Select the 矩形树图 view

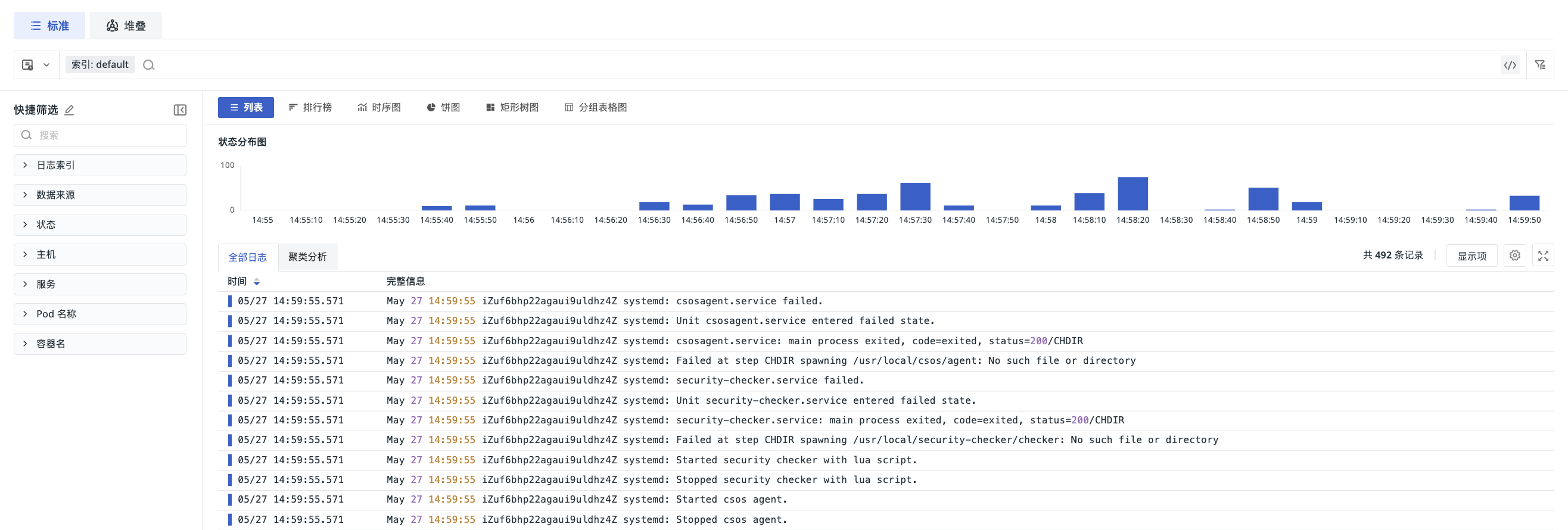coord(512,108)
